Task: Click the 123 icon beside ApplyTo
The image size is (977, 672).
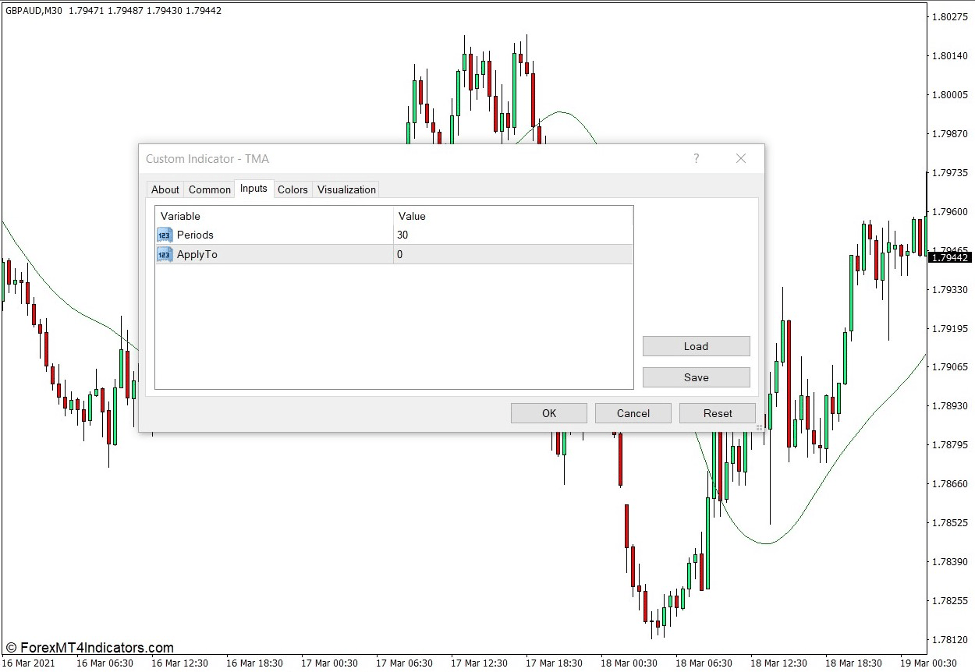Action: pos(165,254)
